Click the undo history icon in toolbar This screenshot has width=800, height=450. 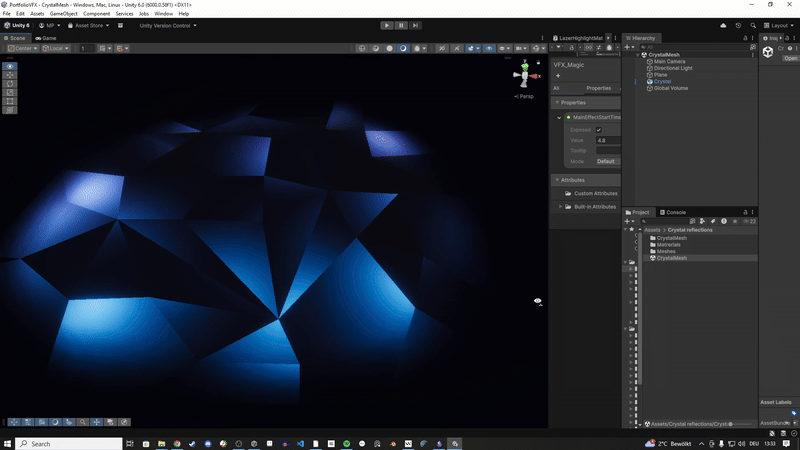coord(737,25)
